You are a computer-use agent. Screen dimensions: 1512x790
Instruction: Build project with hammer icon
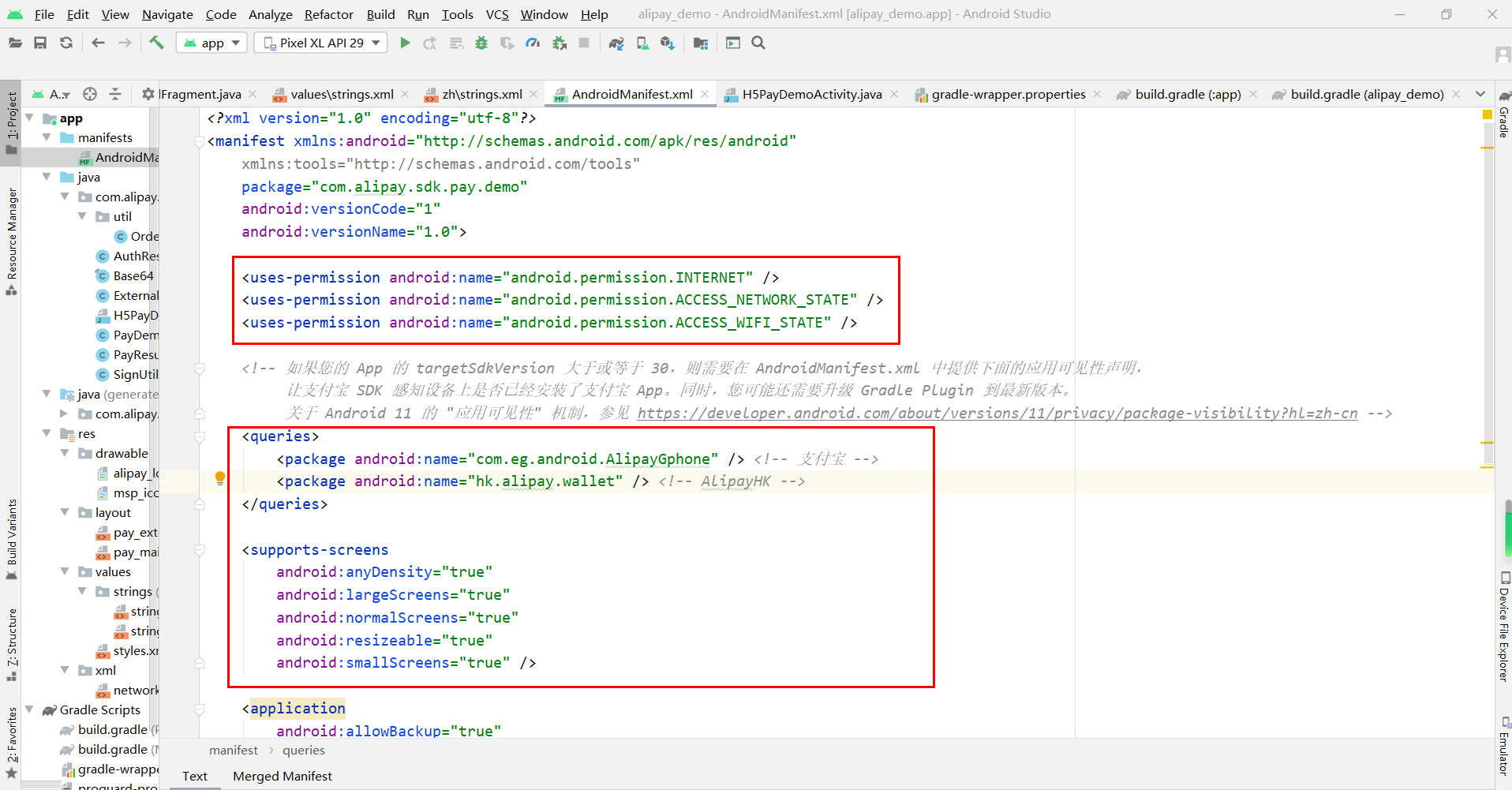156,43
